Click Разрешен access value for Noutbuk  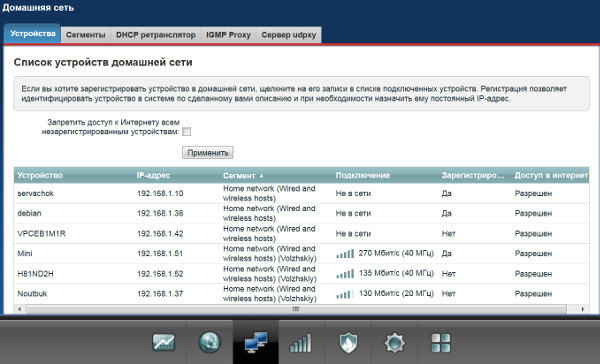click(533, 294)
